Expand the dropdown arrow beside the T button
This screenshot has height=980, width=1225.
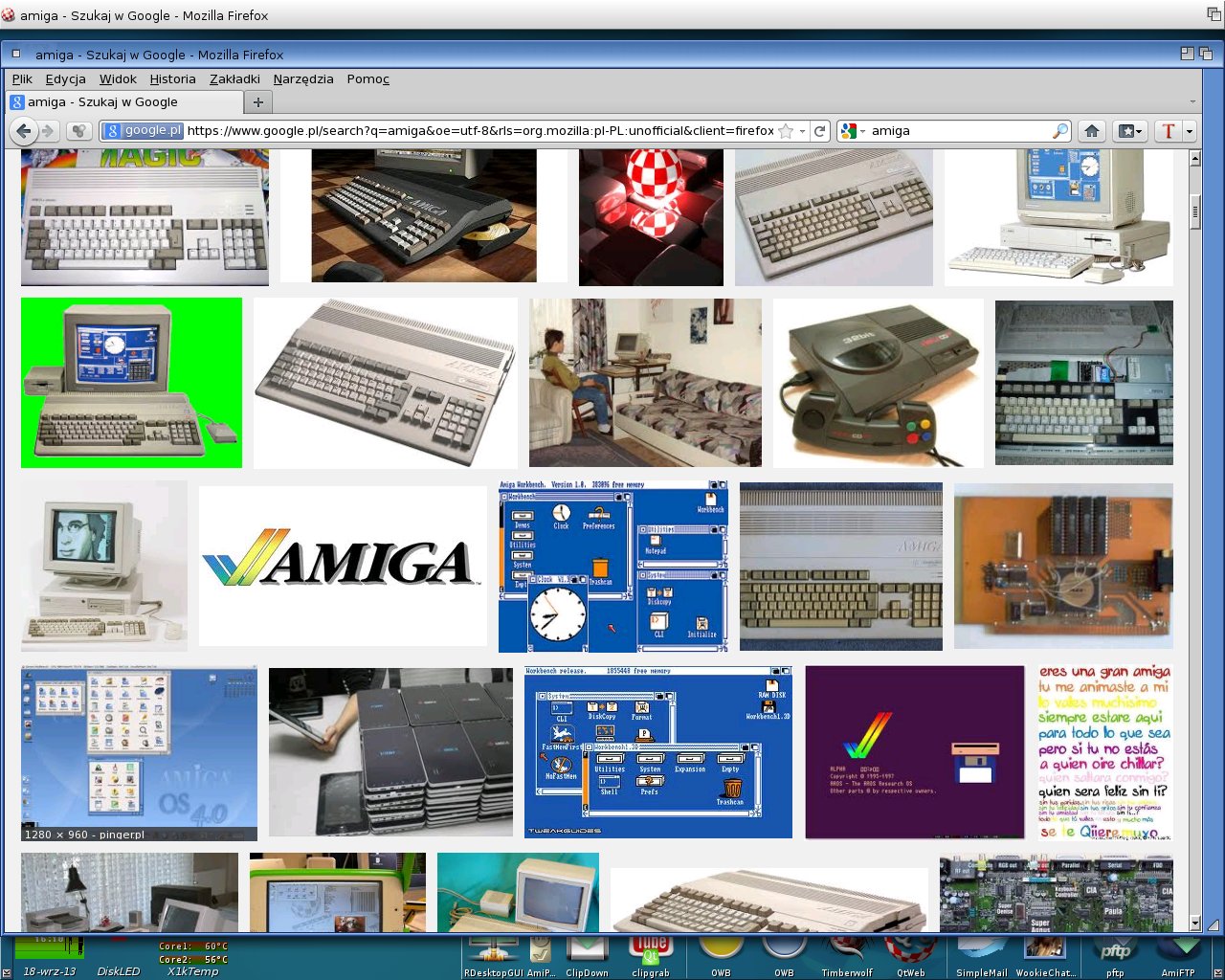pyautogui.click(x=1190, y=131)
